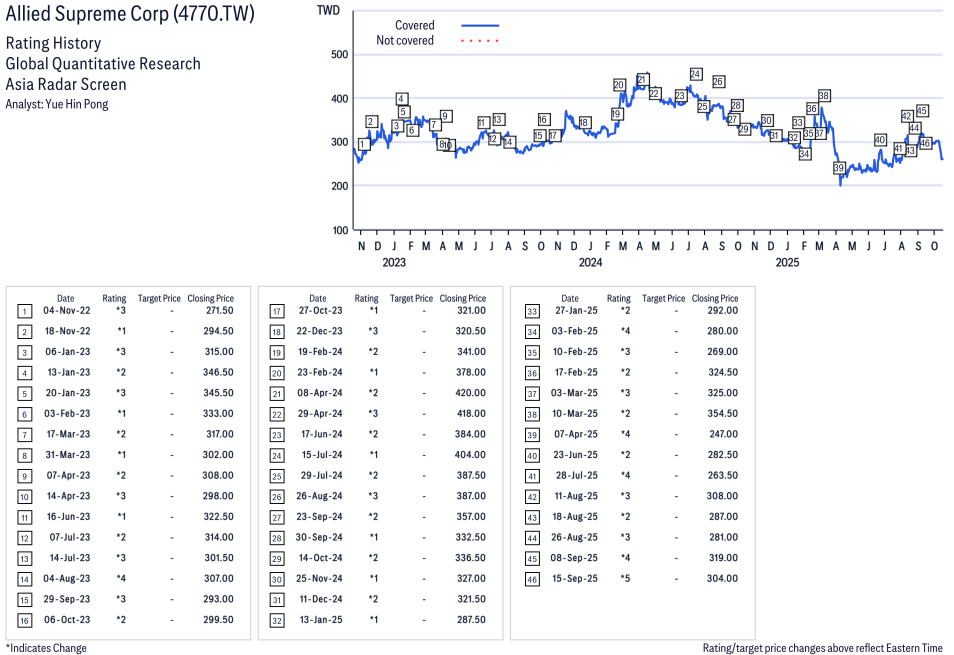
Task: Select chart marker 4 near early 2023
Action: click(401, 99)
